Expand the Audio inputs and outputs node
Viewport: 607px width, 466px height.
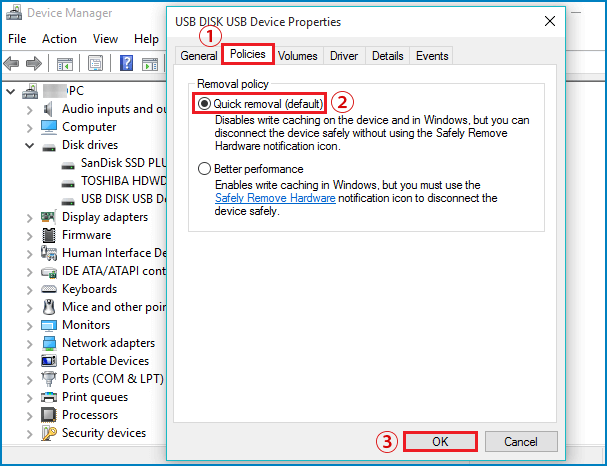pyautogui.click(x=30, y=110)
